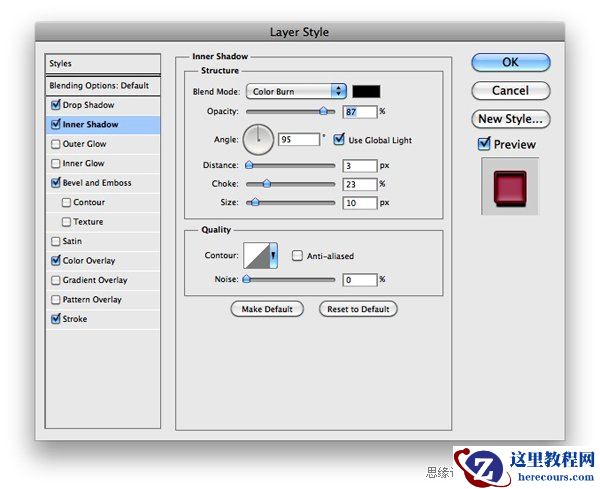Click the Make Default button
This screenshot has width=600, height=489.
pos(267,309)
